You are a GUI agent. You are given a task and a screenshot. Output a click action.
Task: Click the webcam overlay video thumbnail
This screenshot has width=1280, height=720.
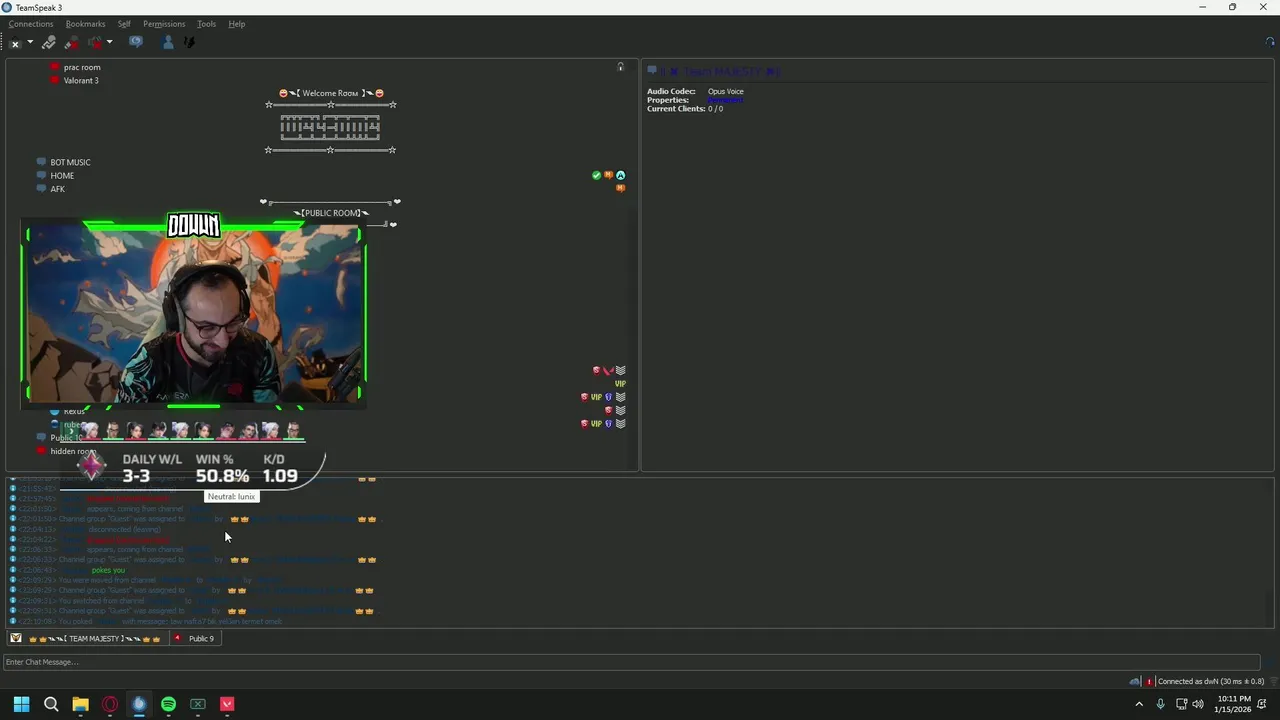[x=194, y=313]
